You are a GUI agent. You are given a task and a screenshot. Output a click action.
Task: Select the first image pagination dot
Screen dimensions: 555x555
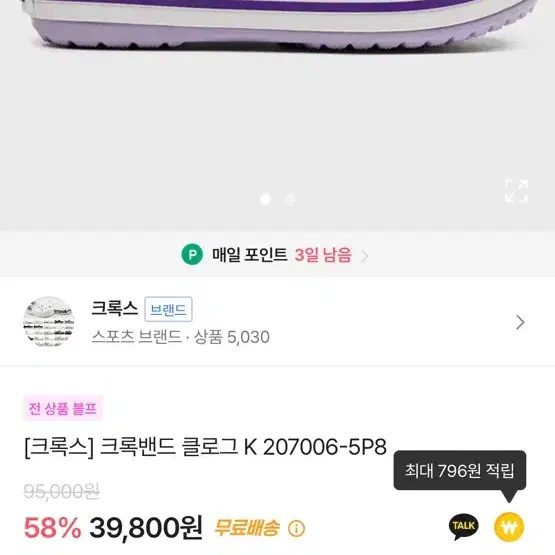pos(265,199)
